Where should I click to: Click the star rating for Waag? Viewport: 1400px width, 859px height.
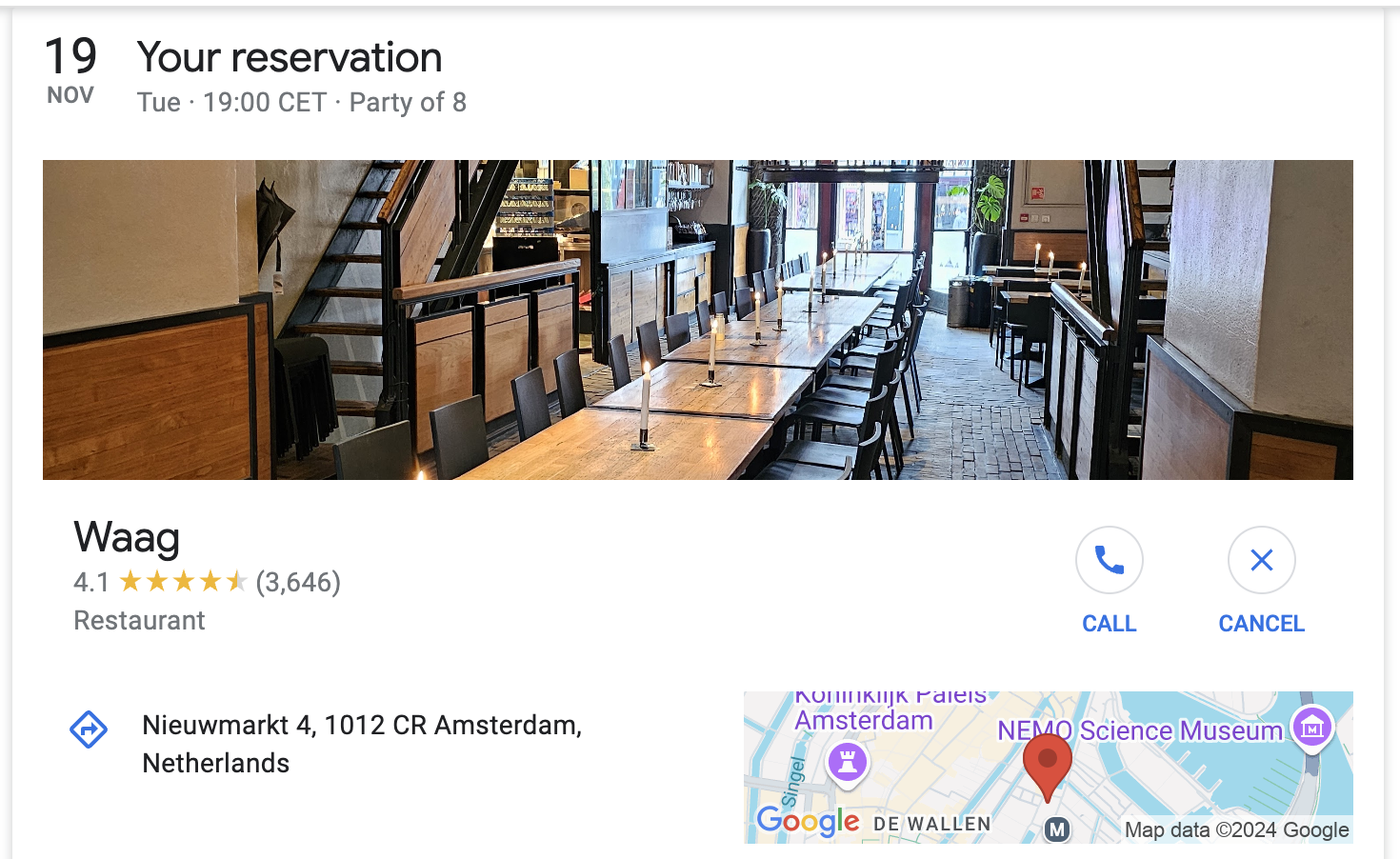(184, 581)
